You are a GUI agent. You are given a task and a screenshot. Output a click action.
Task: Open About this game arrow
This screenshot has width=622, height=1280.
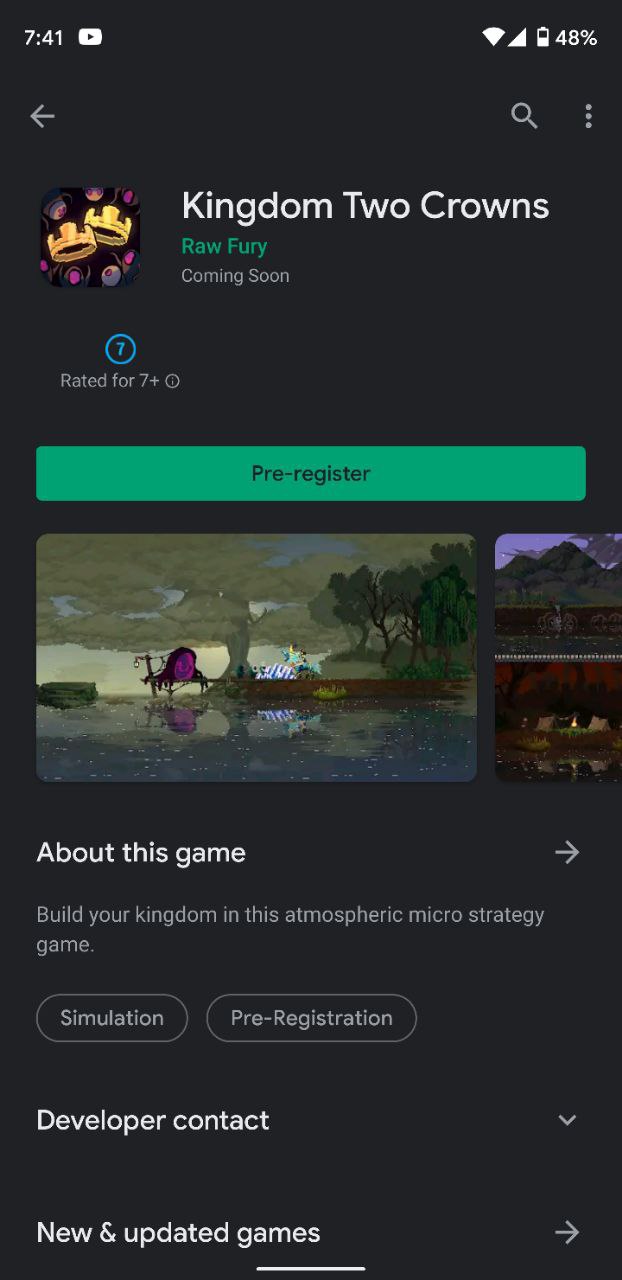pyautogui.click(x=567, y=852)
